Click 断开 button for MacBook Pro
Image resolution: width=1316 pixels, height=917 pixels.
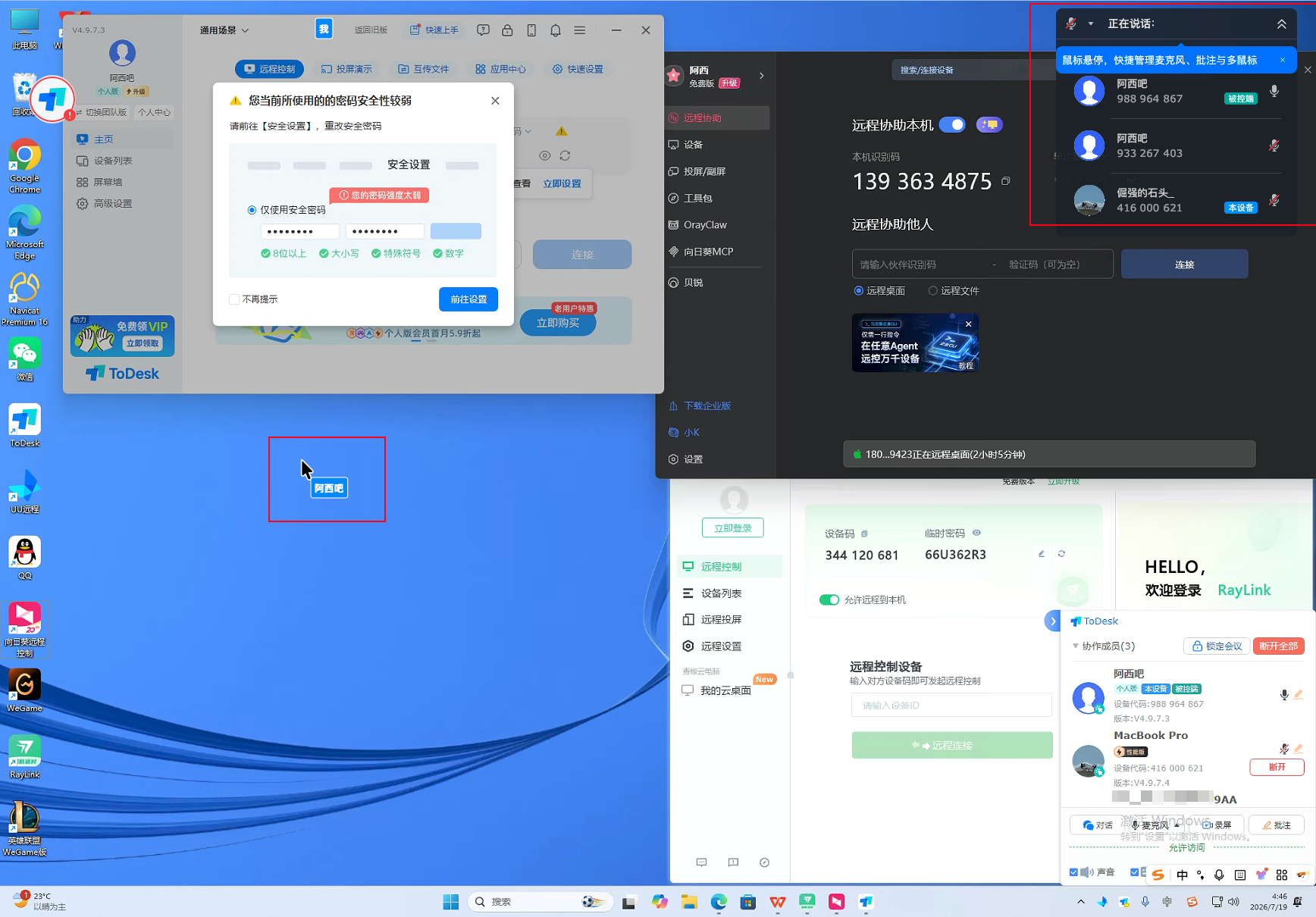point(1277,767)
